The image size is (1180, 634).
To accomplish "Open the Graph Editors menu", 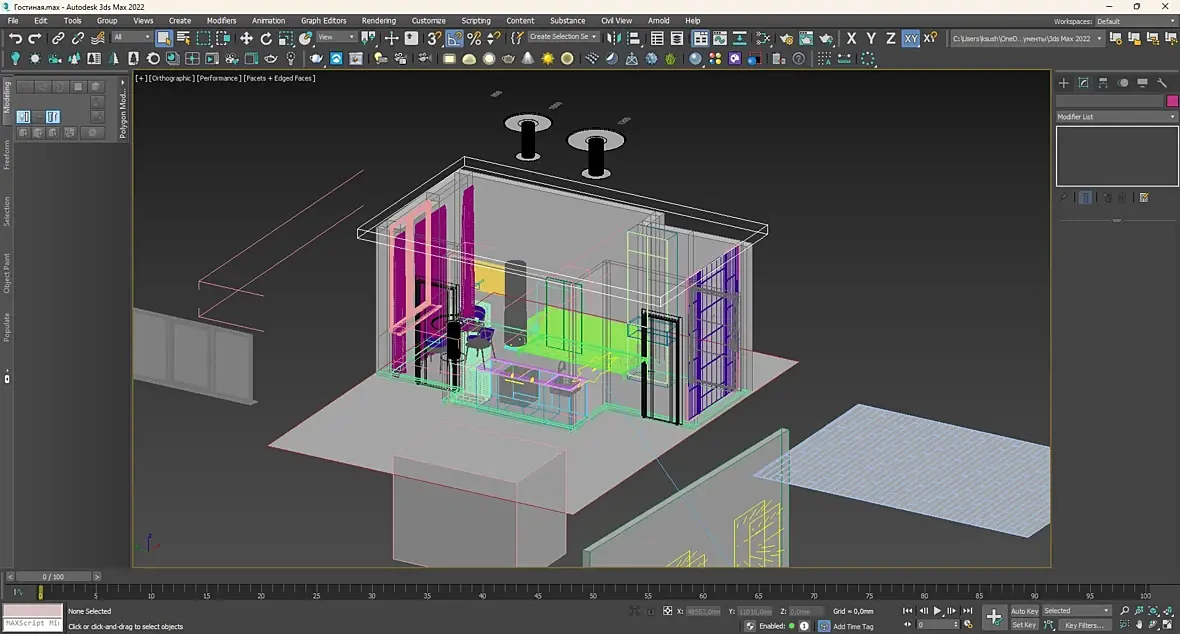I will click(x=323, y=20).
